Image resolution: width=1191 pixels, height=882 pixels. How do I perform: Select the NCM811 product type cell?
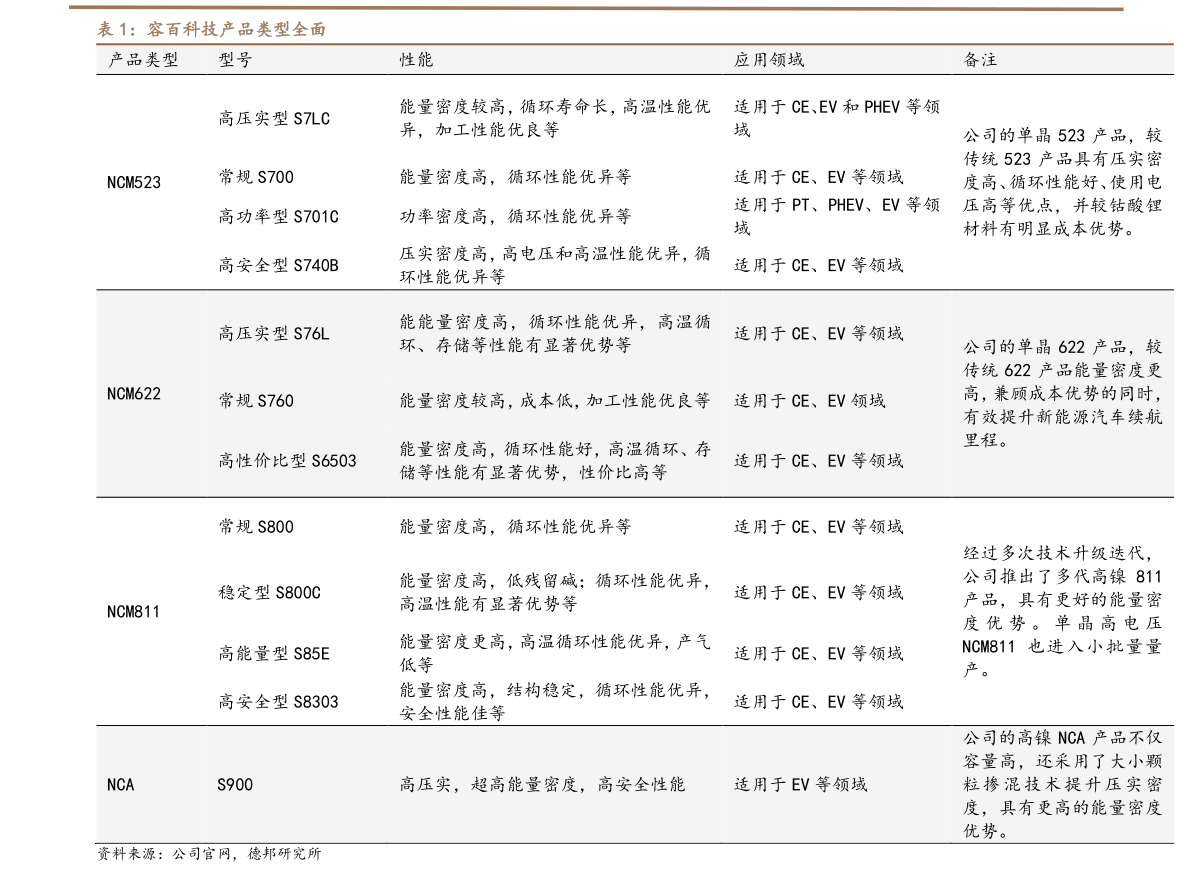pyautogui.click(x=133, y=611)
